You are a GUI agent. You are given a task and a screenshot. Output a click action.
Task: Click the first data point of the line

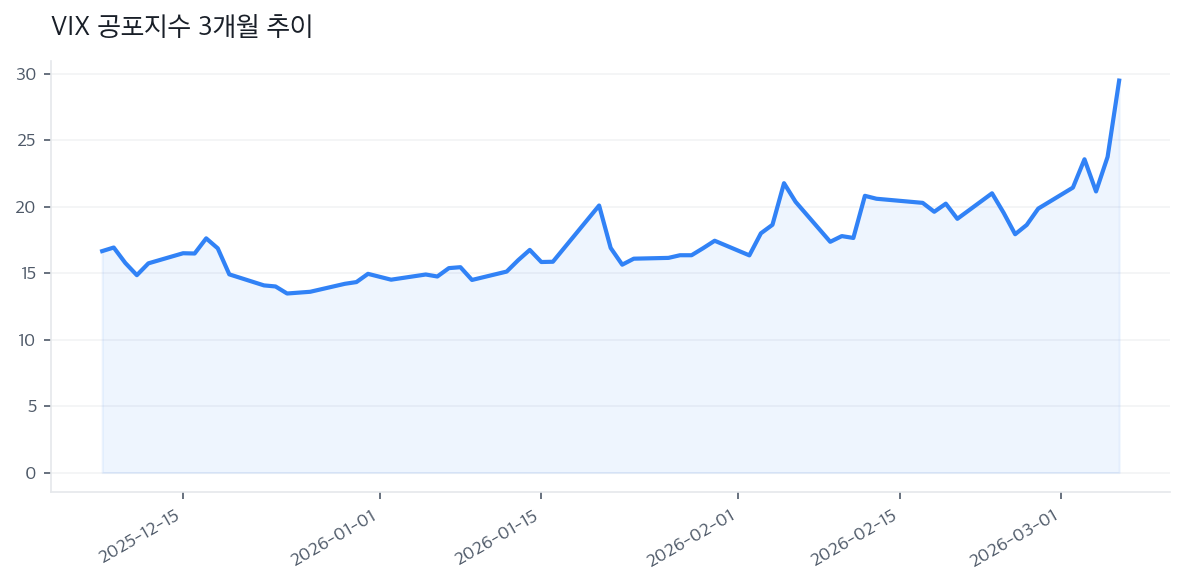coord(102,251)
